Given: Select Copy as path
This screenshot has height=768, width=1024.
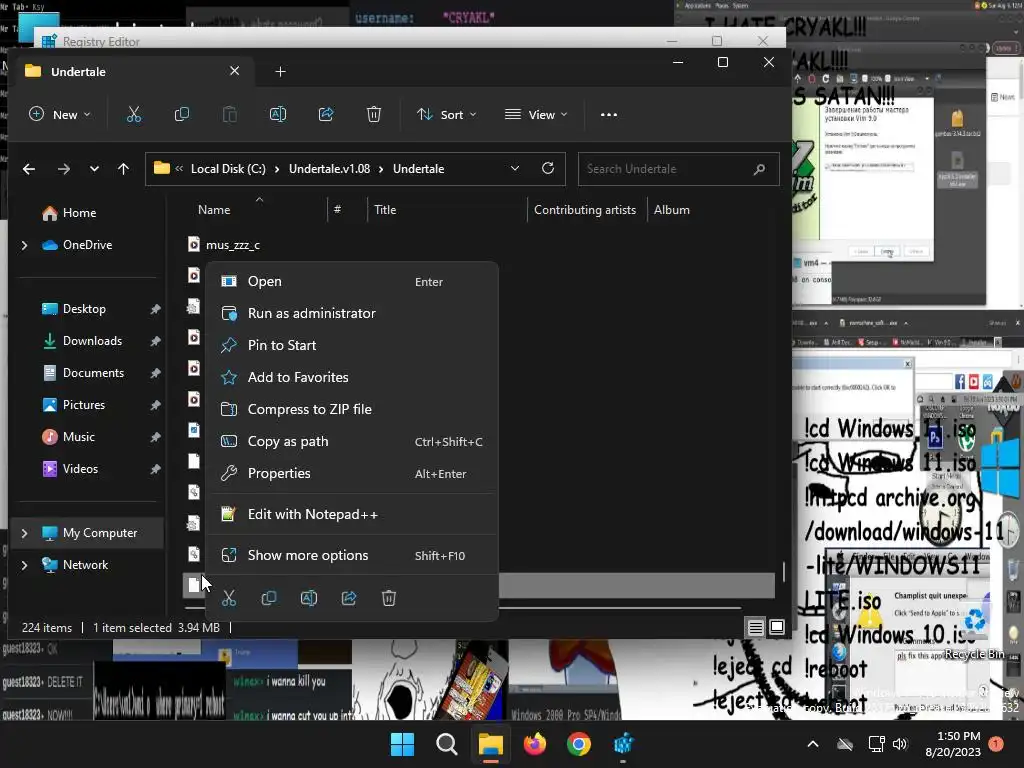Looking at the screenshot, I should coord(352,441).
